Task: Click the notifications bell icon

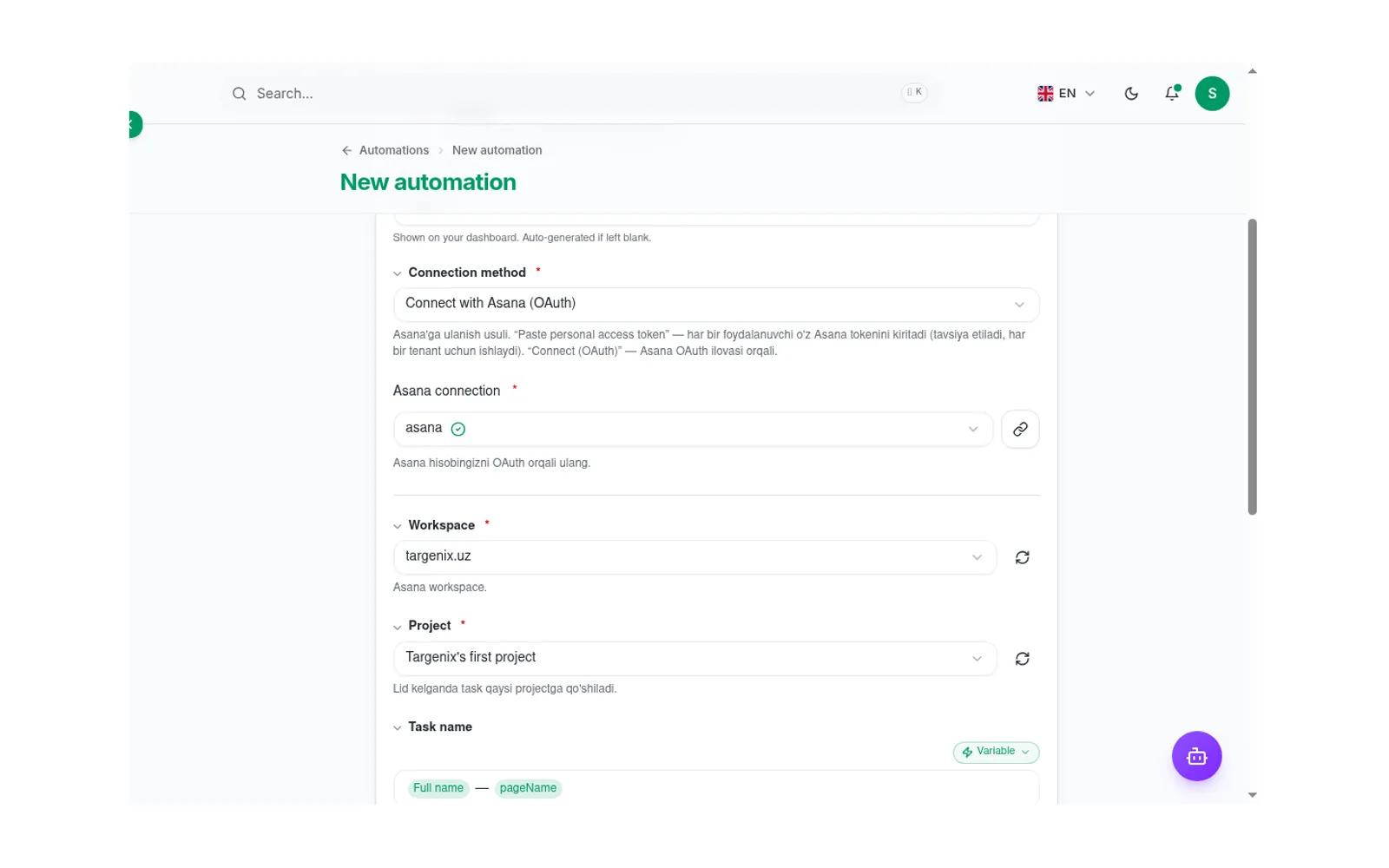Action: (1172, 94)
